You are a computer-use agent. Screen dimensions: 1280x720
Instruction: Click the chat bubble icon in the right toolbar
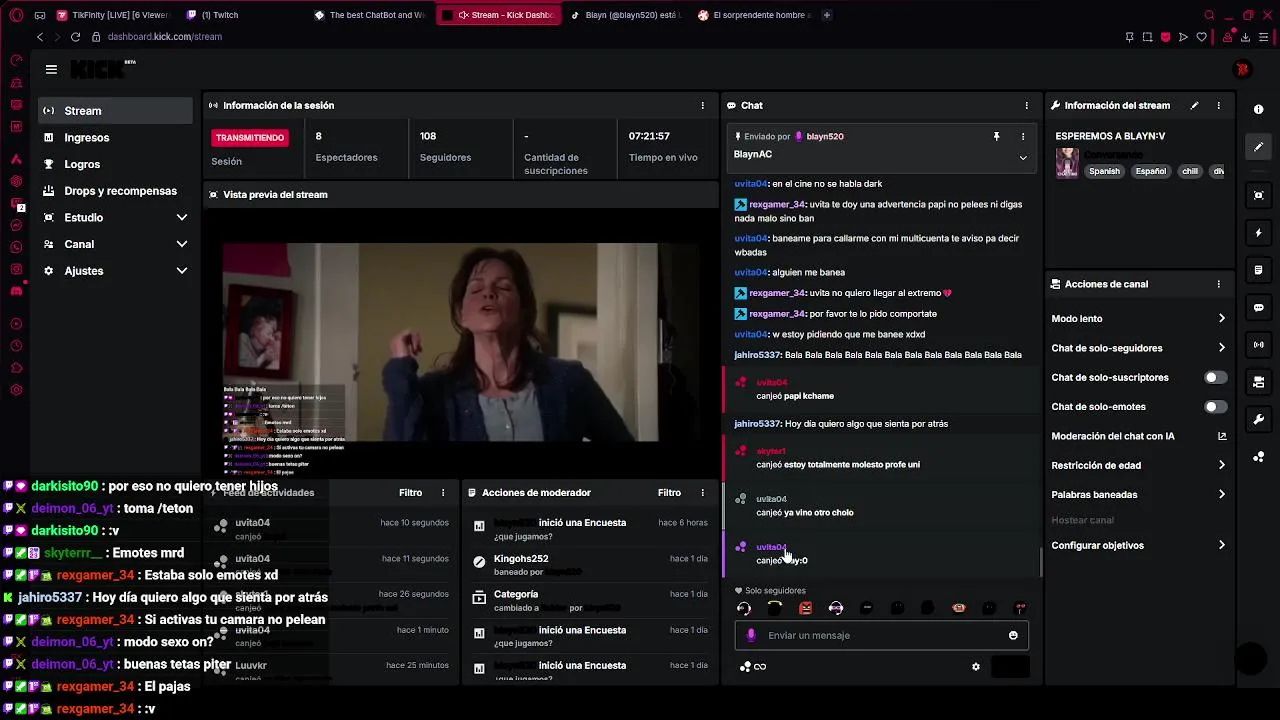click(x=1259, y=307)
